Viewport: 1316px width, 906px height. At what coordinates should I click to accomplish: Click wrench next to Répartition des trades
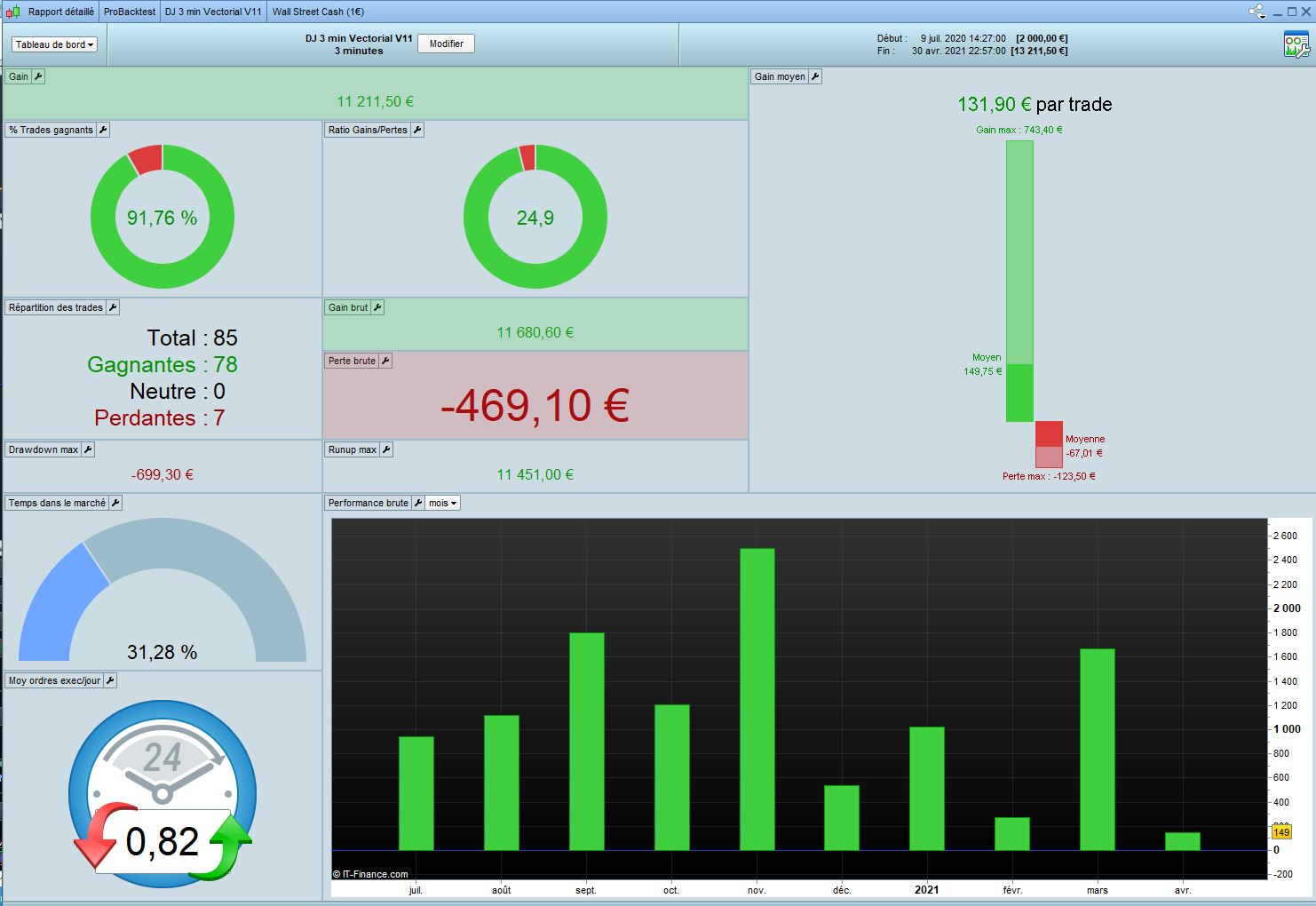point(113,307)
